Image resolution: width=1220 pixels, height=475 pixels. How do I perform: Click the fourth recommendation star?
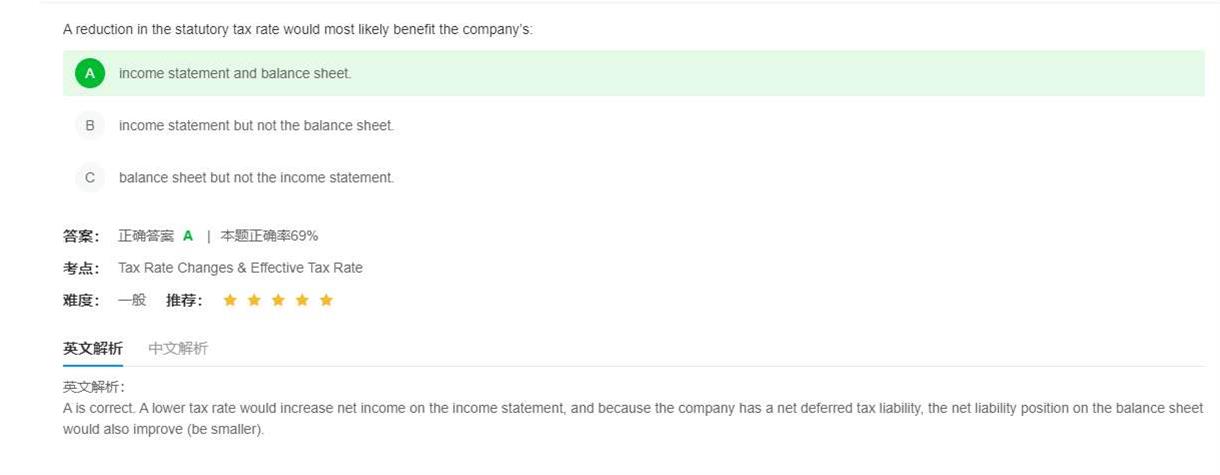click(302, 300)
